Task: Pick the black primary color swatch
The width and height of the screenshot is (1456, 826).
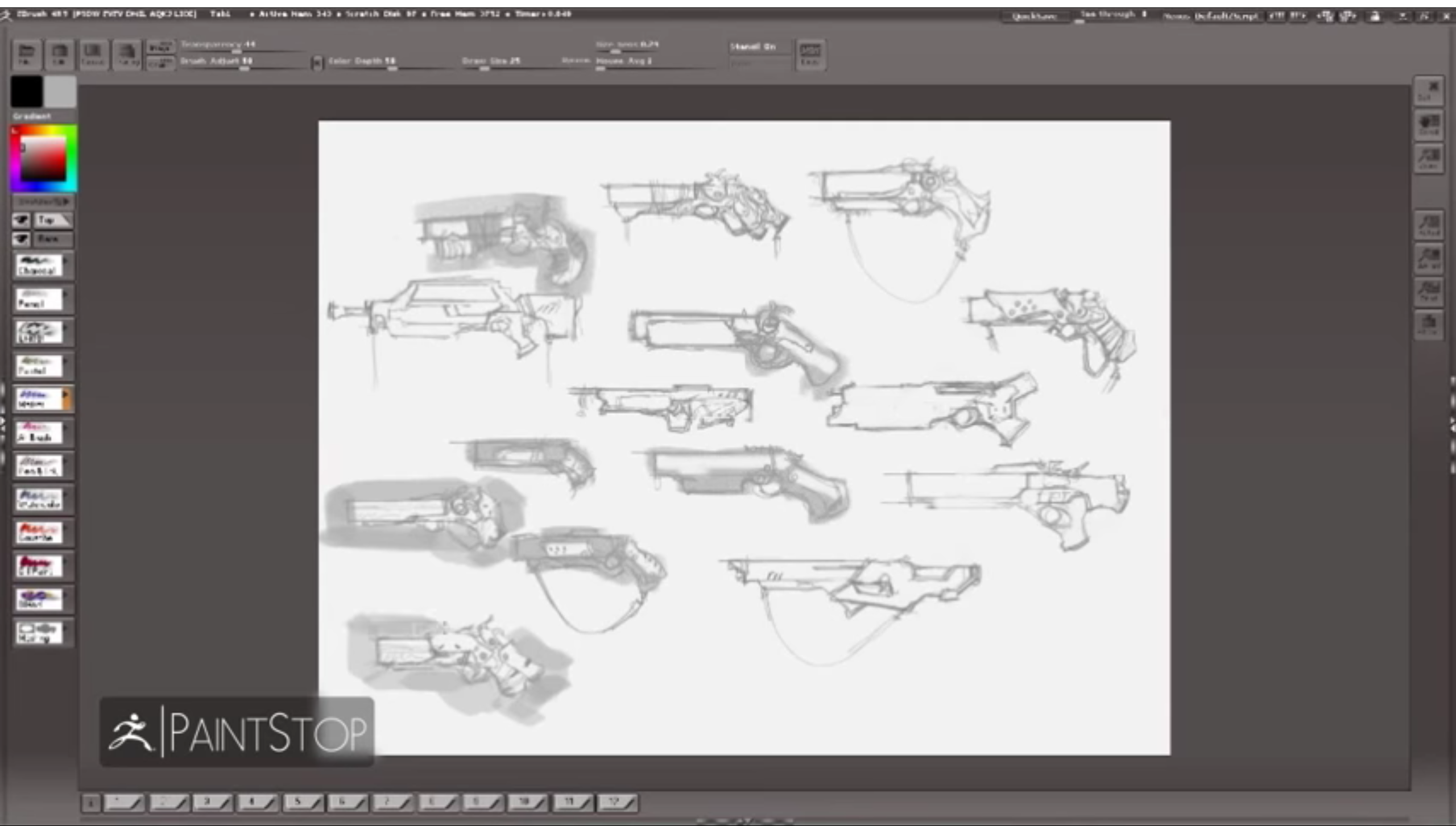Action: pyautogui.click(x=26, y=91)
